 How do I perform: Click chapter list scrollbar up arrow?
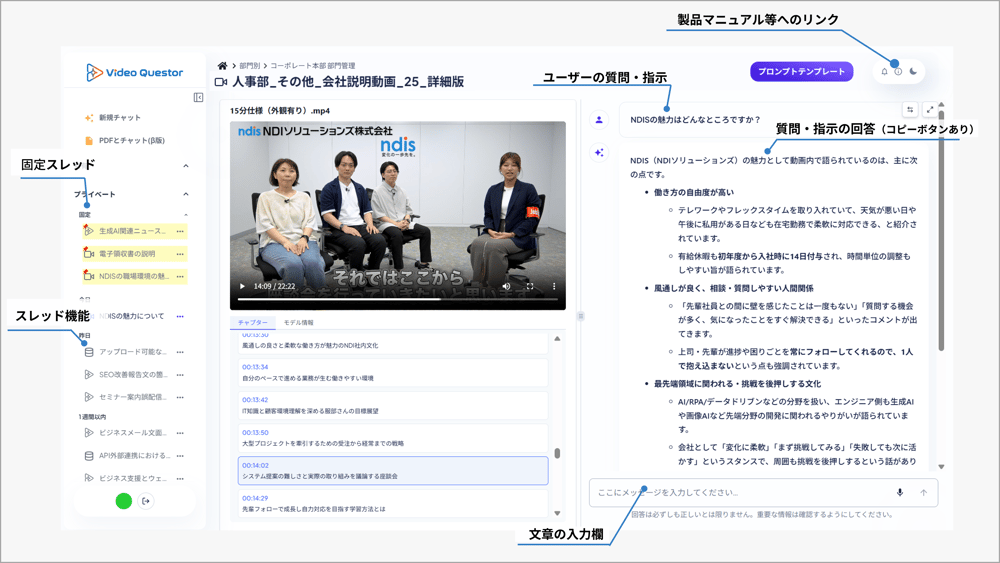[x=557, y=339]
